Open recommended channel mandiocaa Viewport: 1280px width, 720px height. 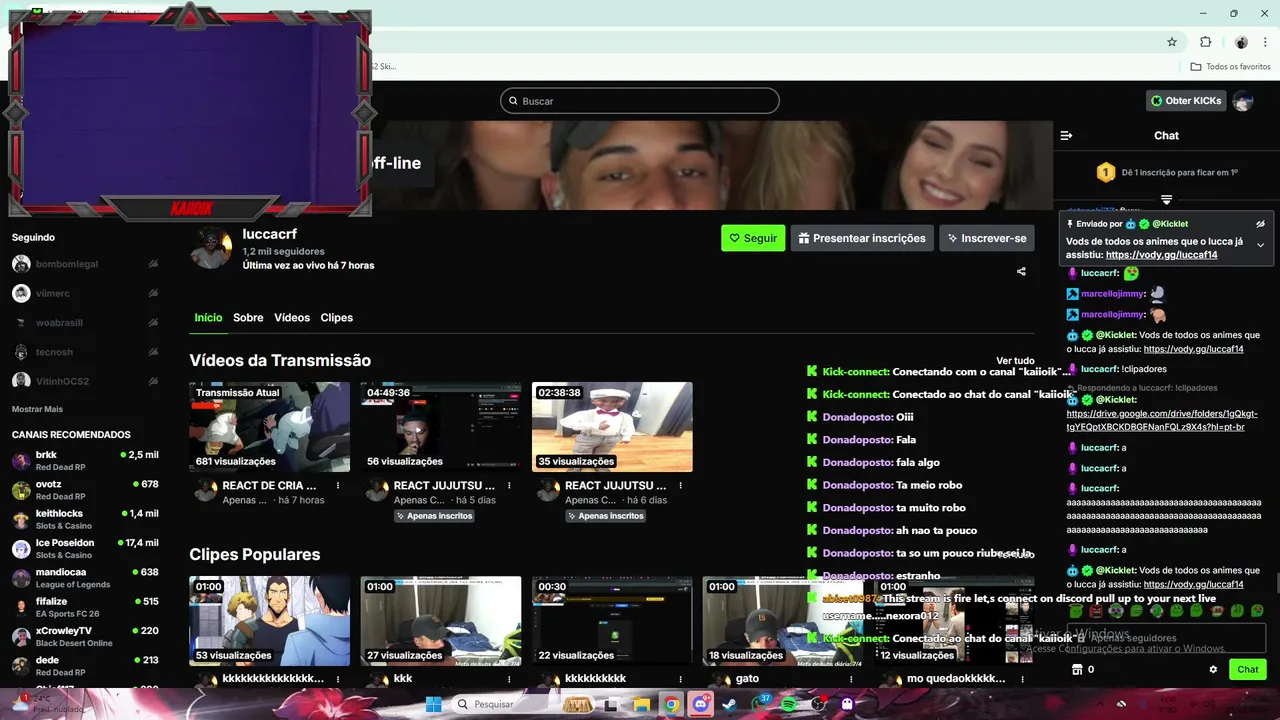[x=85, y=578]
